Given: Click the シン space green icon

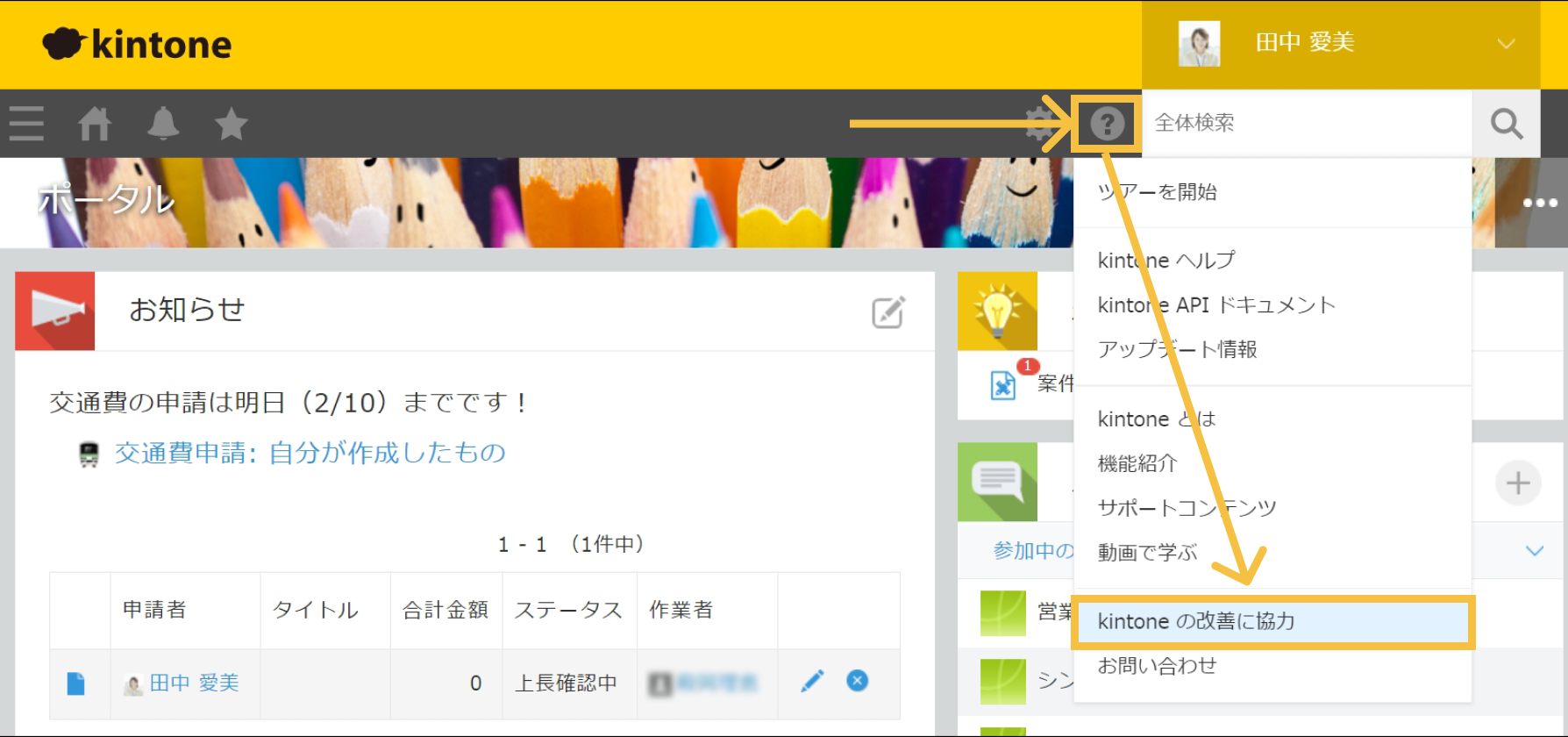Looking at the screenshot, I should [1003, 682].
